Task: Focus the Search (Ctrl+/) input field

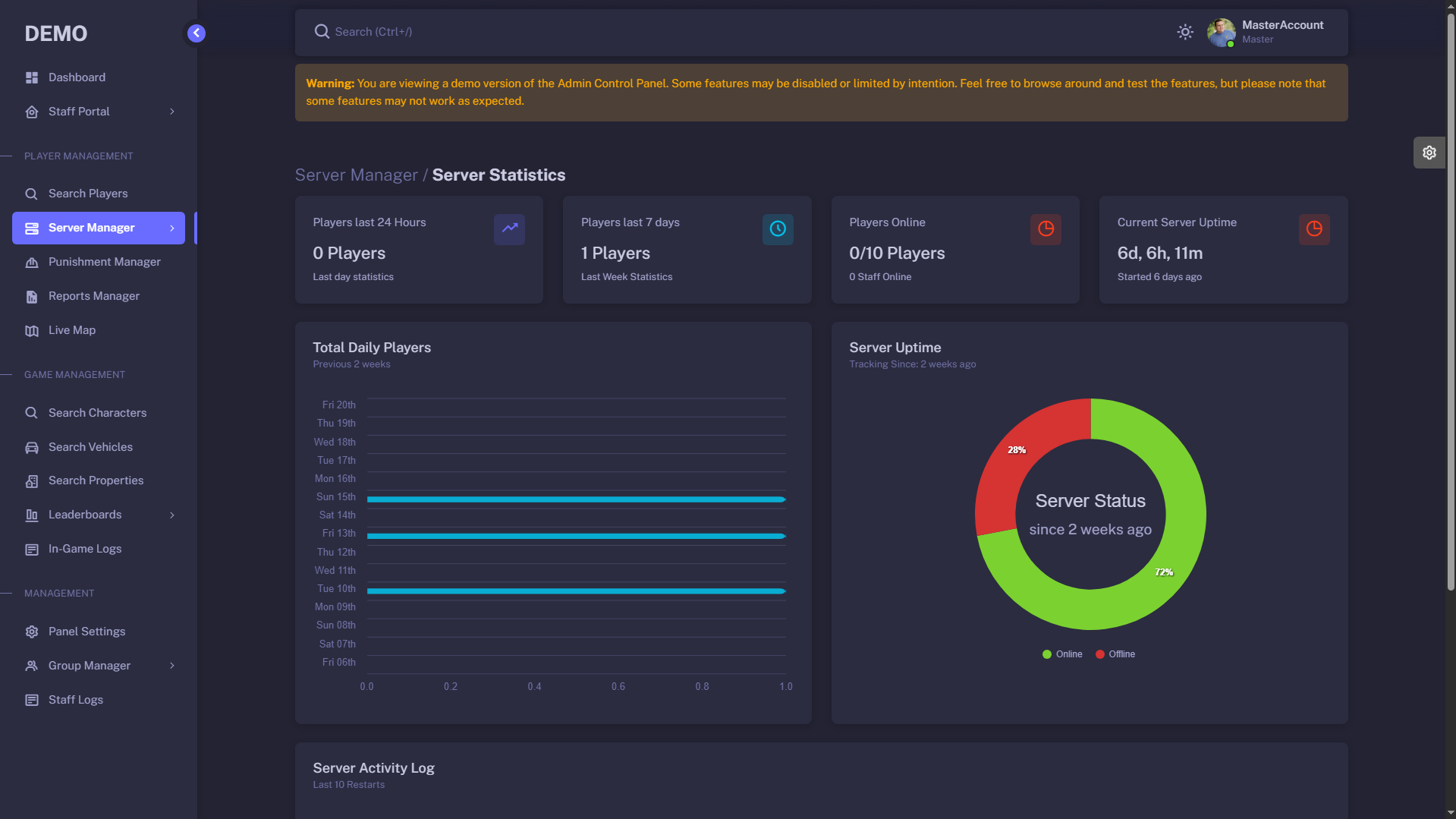Action: pos(683,32)
